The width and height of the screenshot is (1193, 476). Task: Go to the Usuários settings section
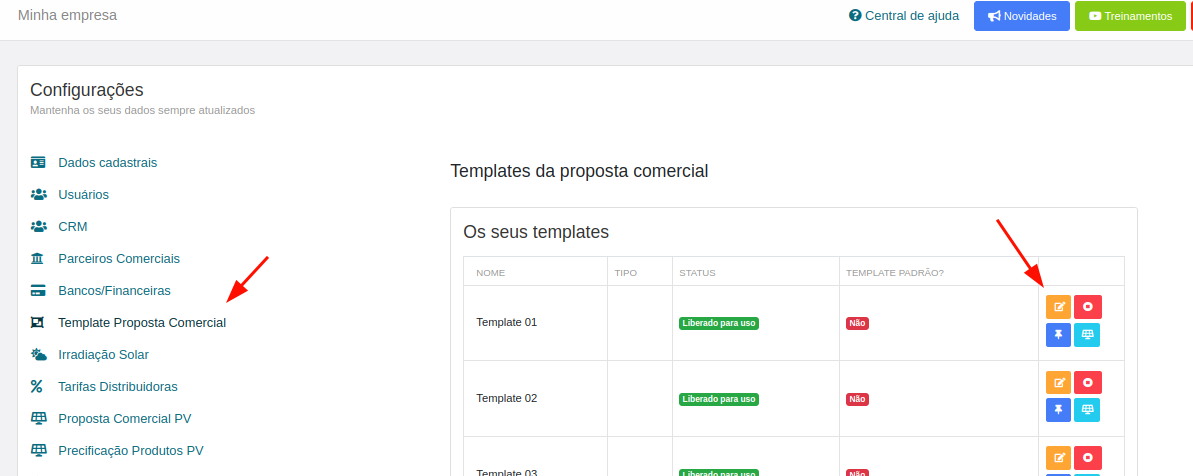click(x=84, y=195)
